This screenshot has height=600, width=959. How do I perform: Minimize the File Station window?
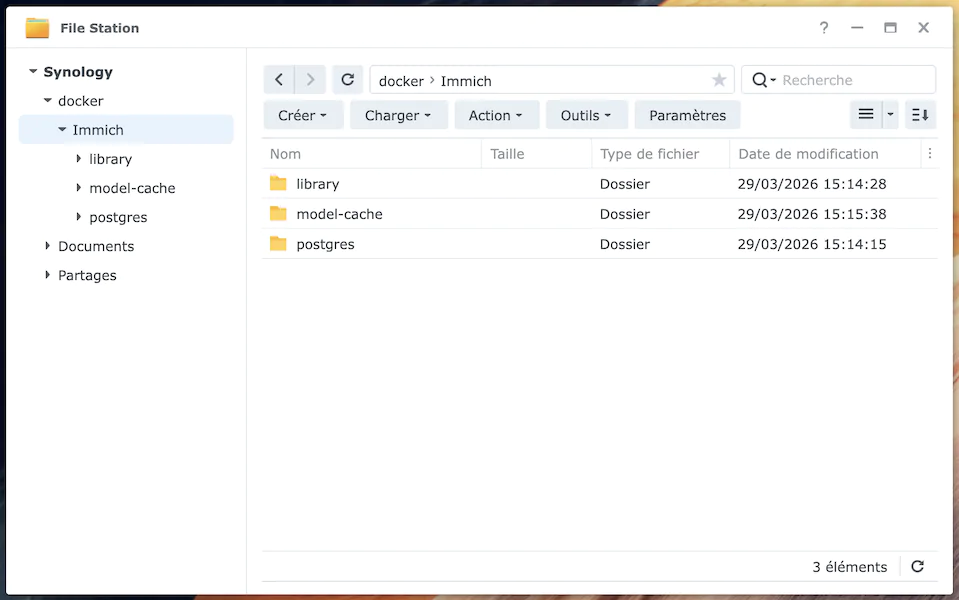[x=857, y=28]
